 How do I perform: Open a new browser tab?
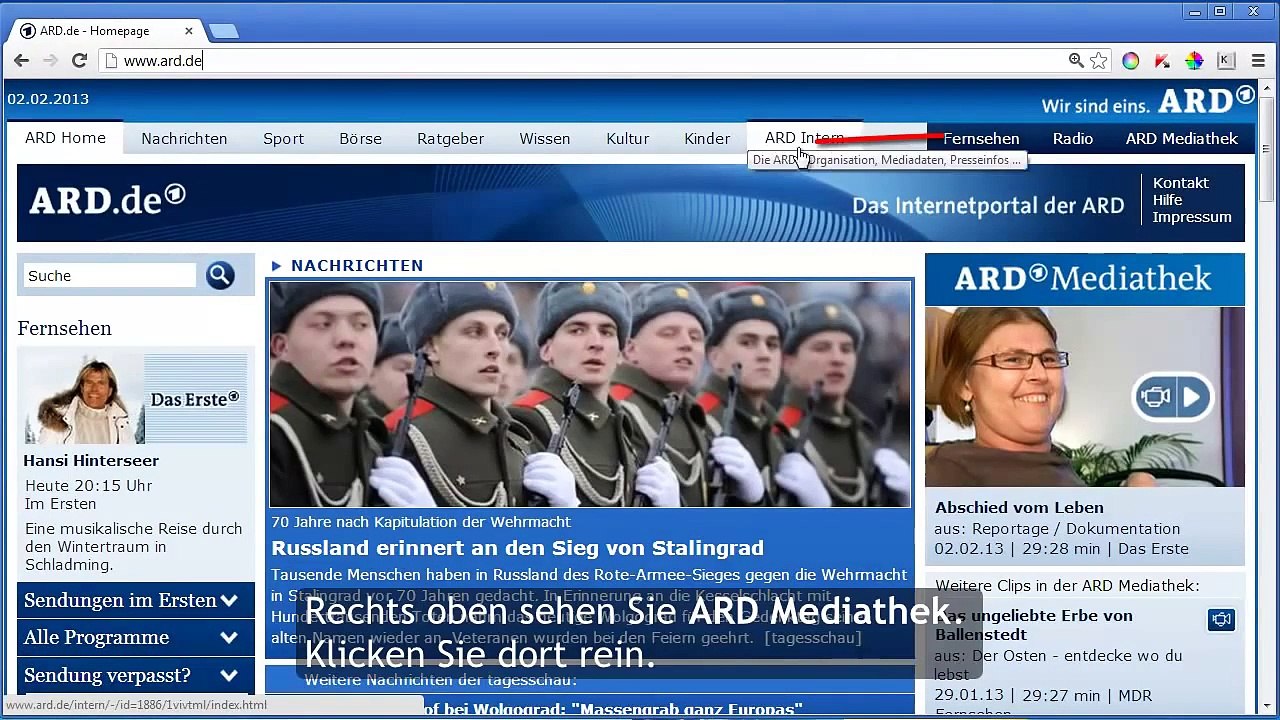click(223, 31)
